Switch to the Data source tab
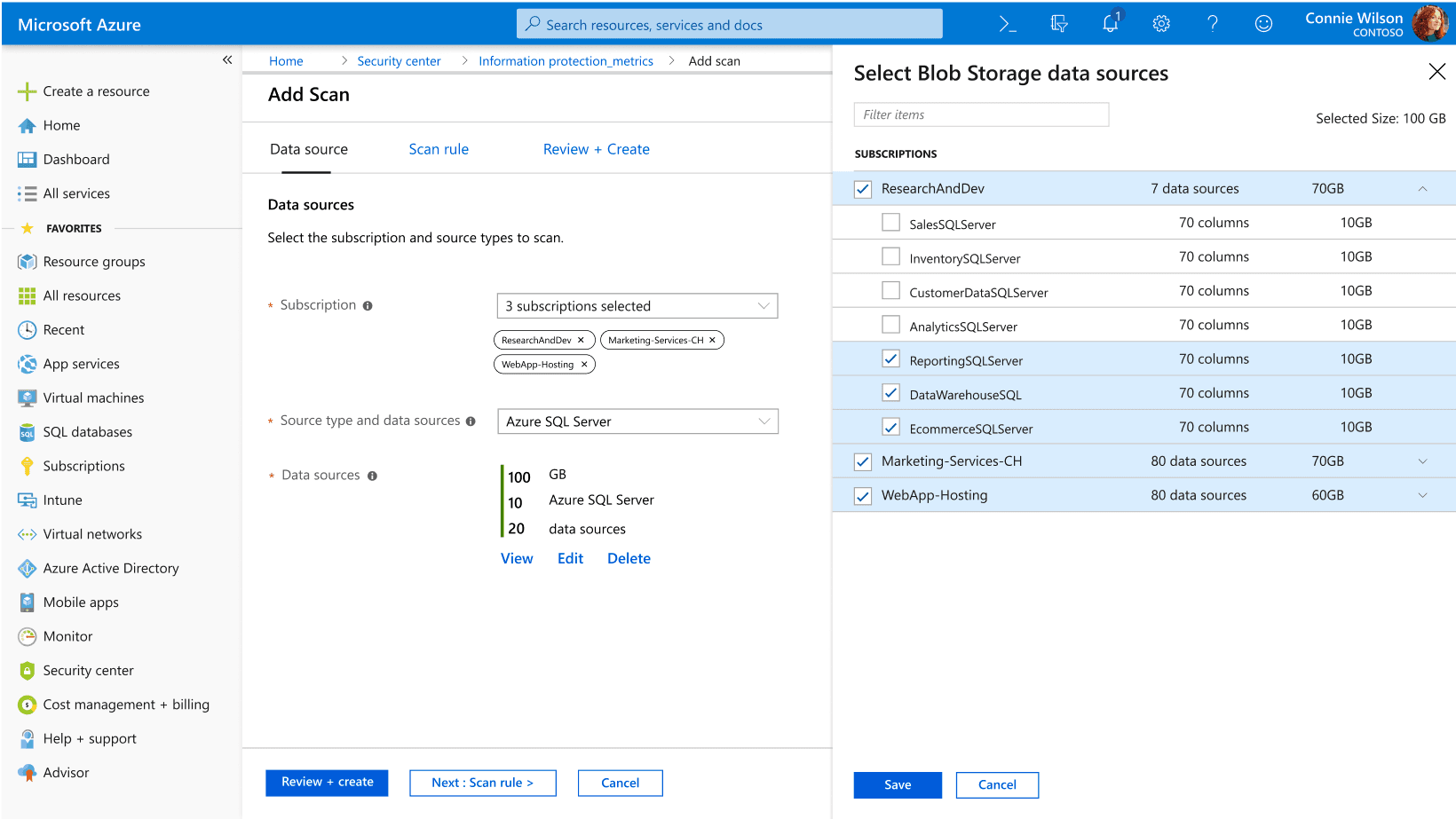 pos(309,149)
